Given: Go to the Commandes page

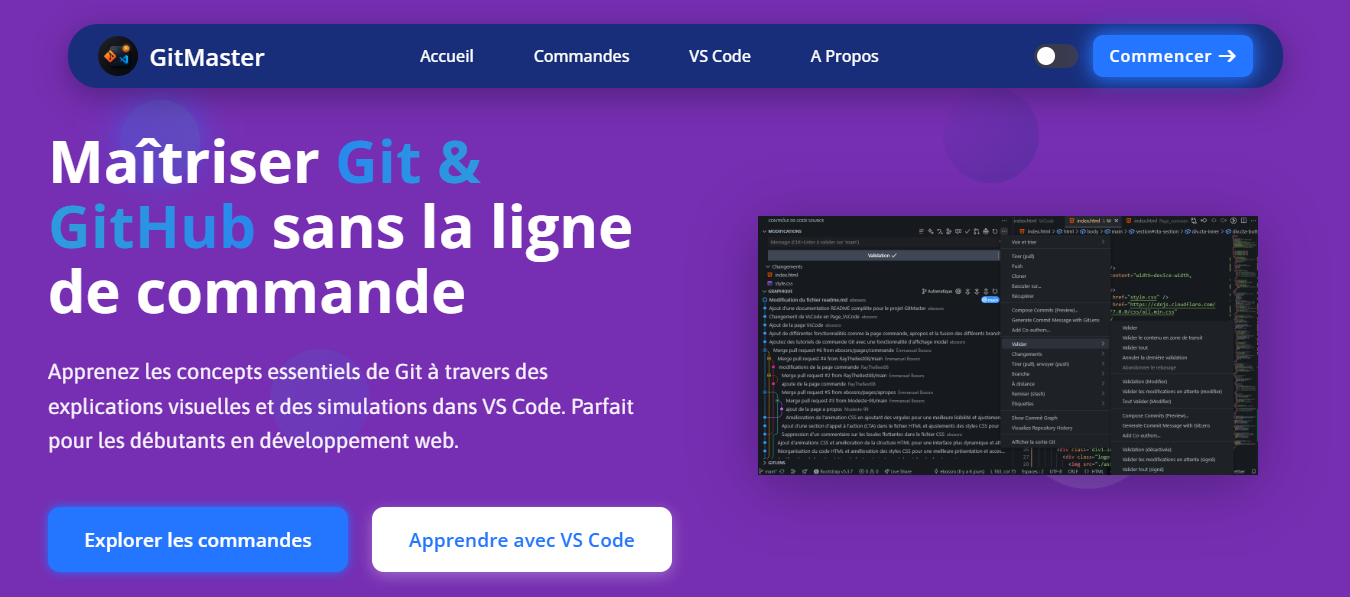Looking at the screenshot, I should click(581, 56).
